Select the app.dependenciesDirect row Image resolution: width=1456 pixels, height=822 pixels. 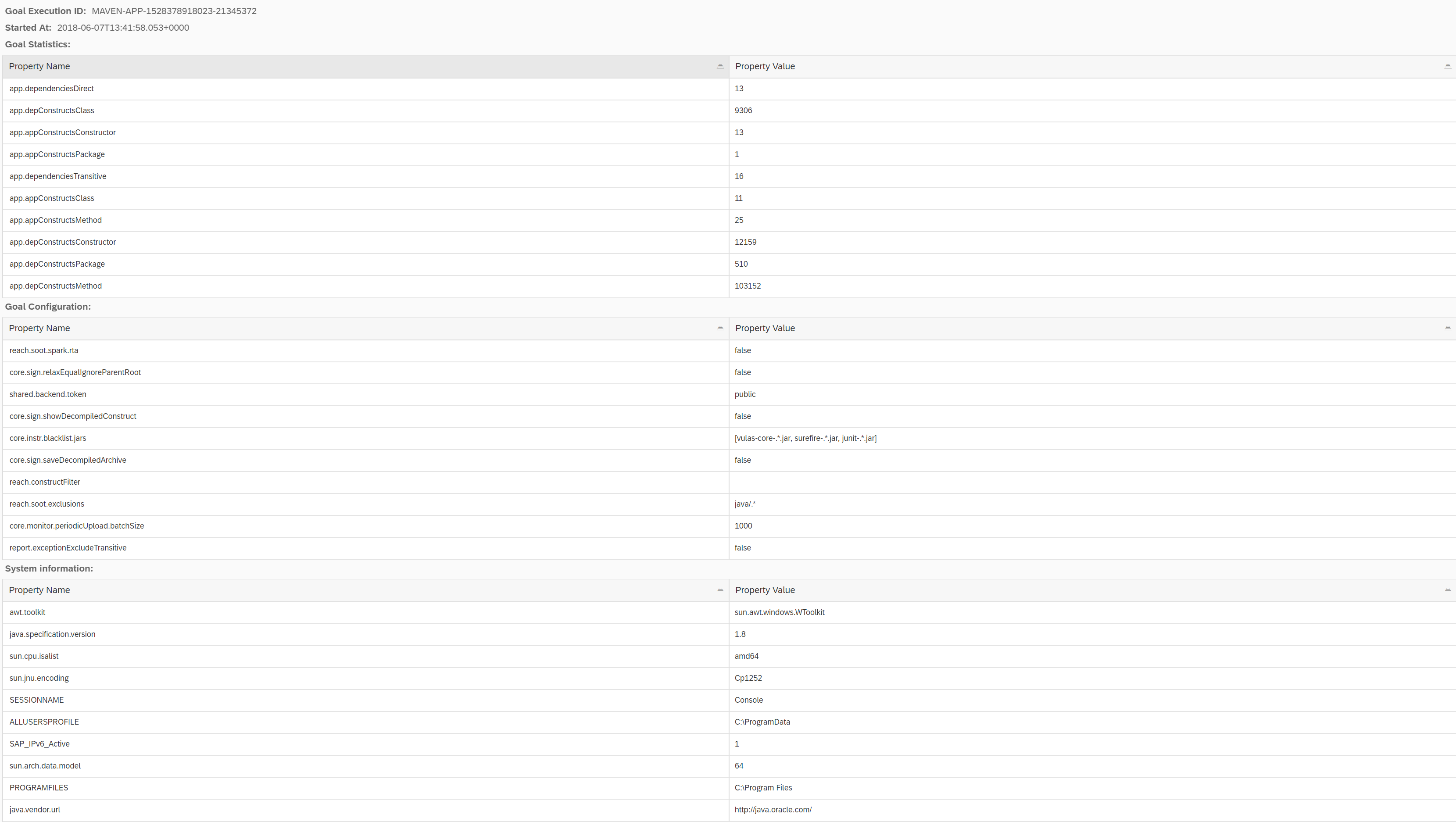coord(51,89)
